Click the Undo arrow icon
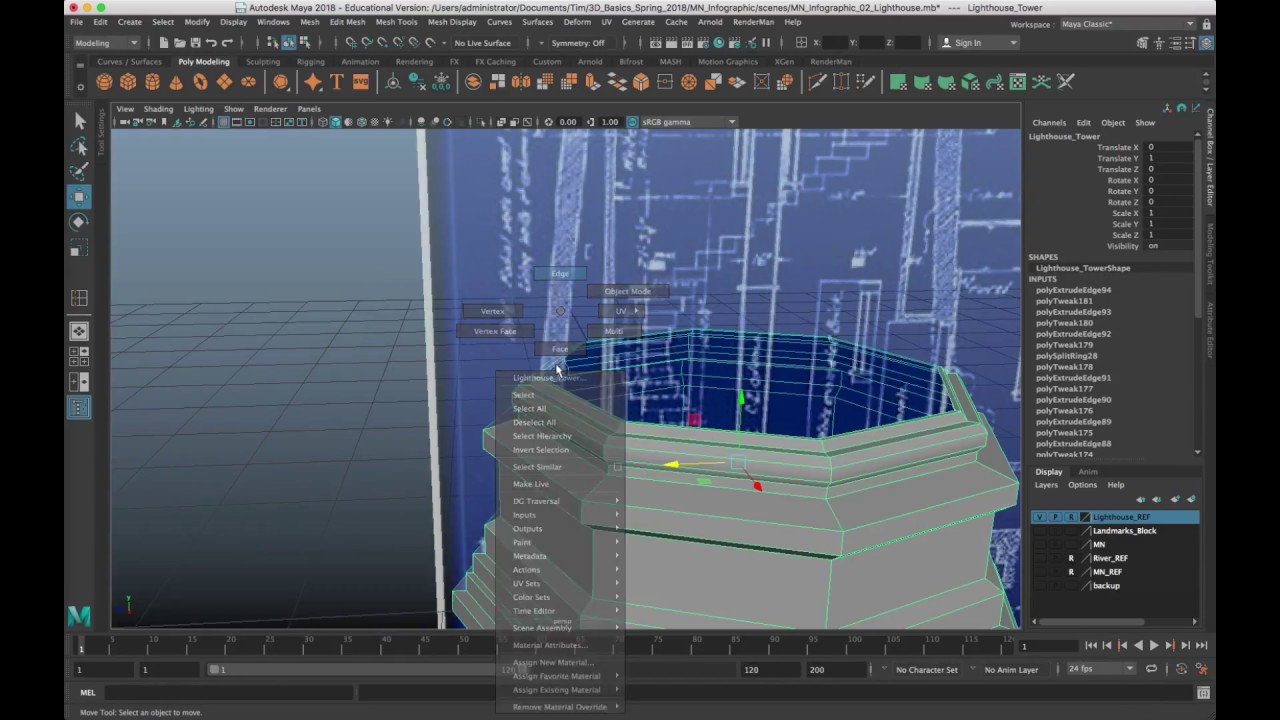This screenshot has height=720, width=1280. click(211, 43)
